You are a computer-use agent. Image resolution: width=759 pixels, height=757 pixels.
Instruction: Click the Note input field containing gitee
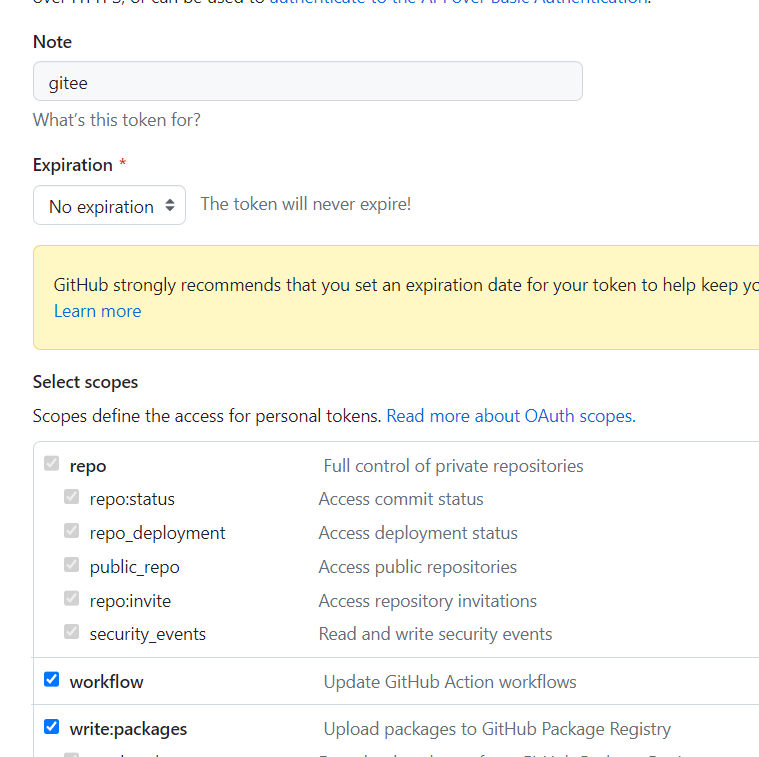click(x=308, y=81)
